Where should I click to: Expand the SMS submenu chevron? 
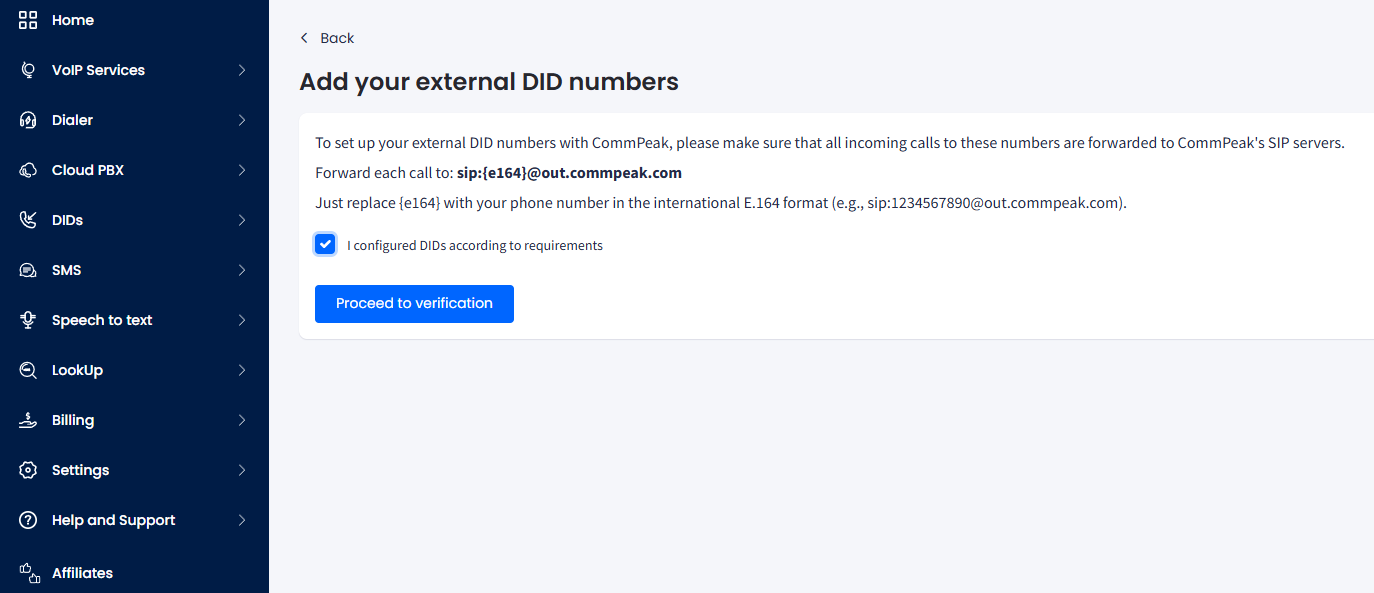242,270
